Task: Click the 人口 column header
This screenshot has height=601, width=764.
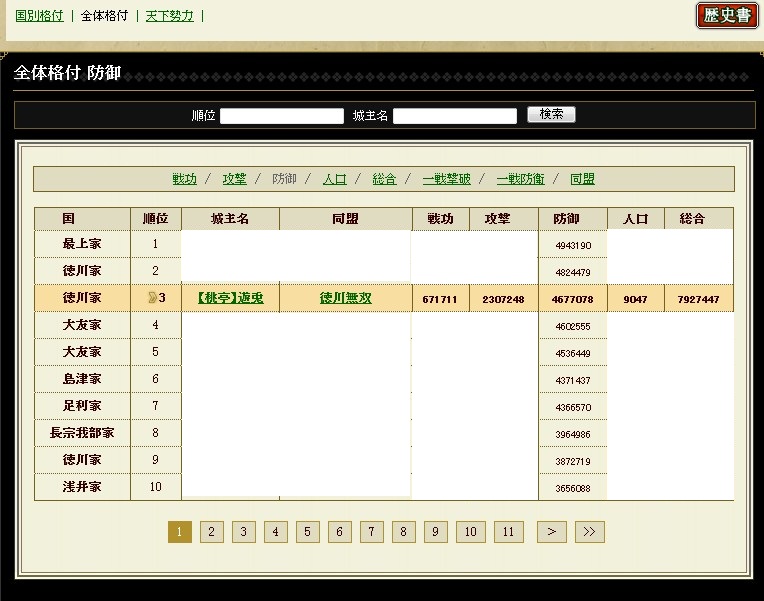Action: pos(635,219)
